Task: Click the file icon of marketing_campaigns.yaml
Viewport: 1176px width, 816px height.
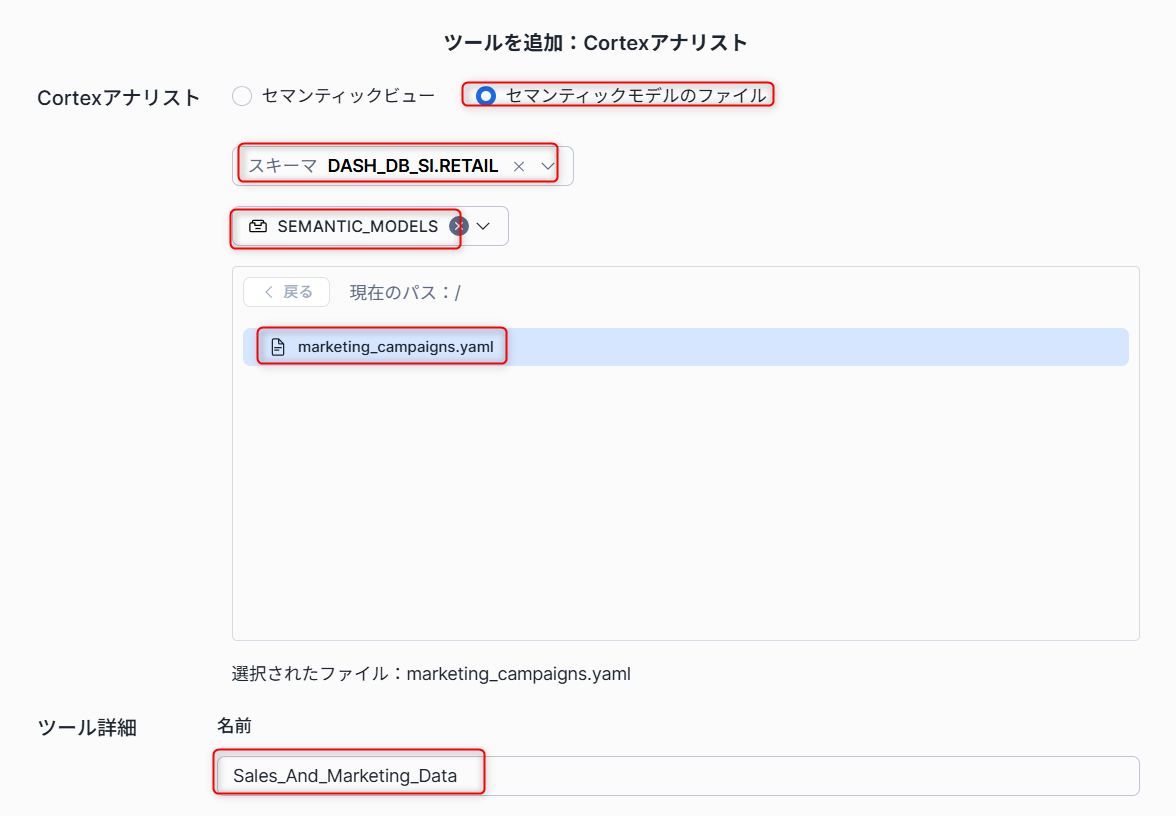Action: tap(279, 347)
